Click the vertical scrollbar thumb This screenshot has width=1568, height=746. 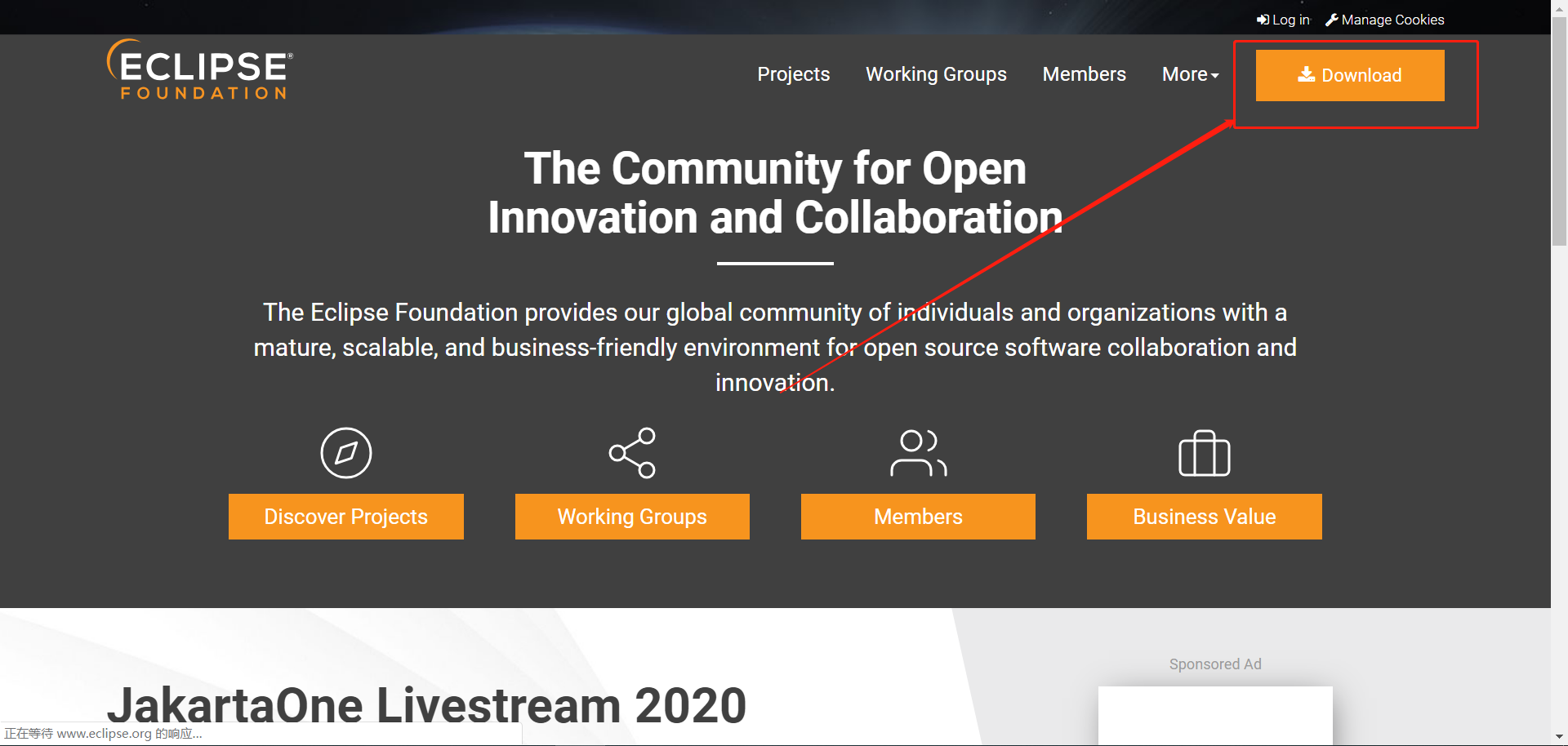pos(1559,131)
